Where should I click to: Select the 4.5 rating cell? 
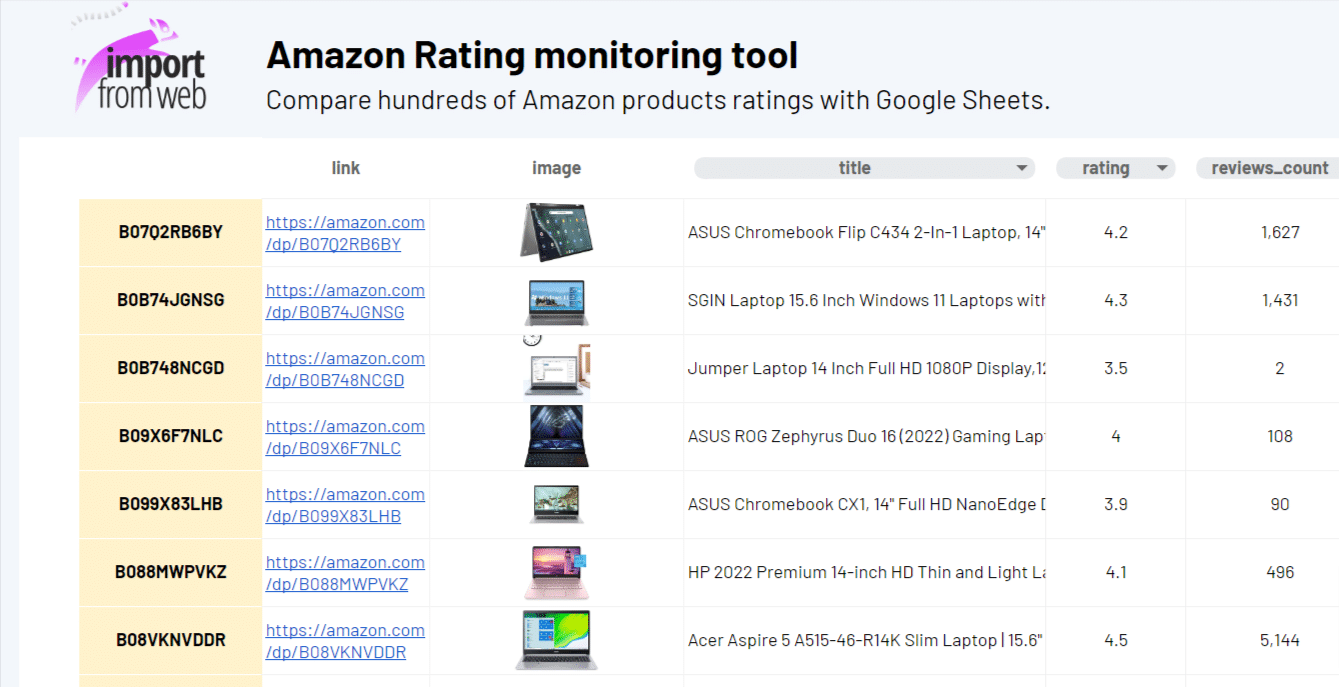click(x=1116, y=640)
